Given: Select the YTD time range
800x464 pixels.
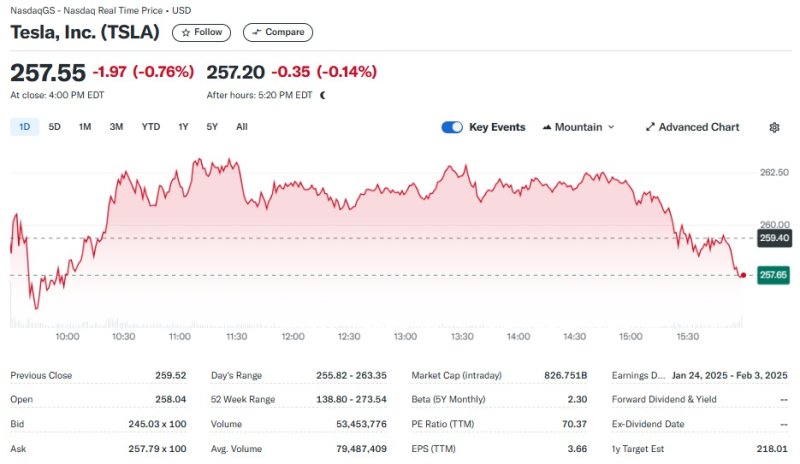Looking at the screenshot, I should 151,127.
